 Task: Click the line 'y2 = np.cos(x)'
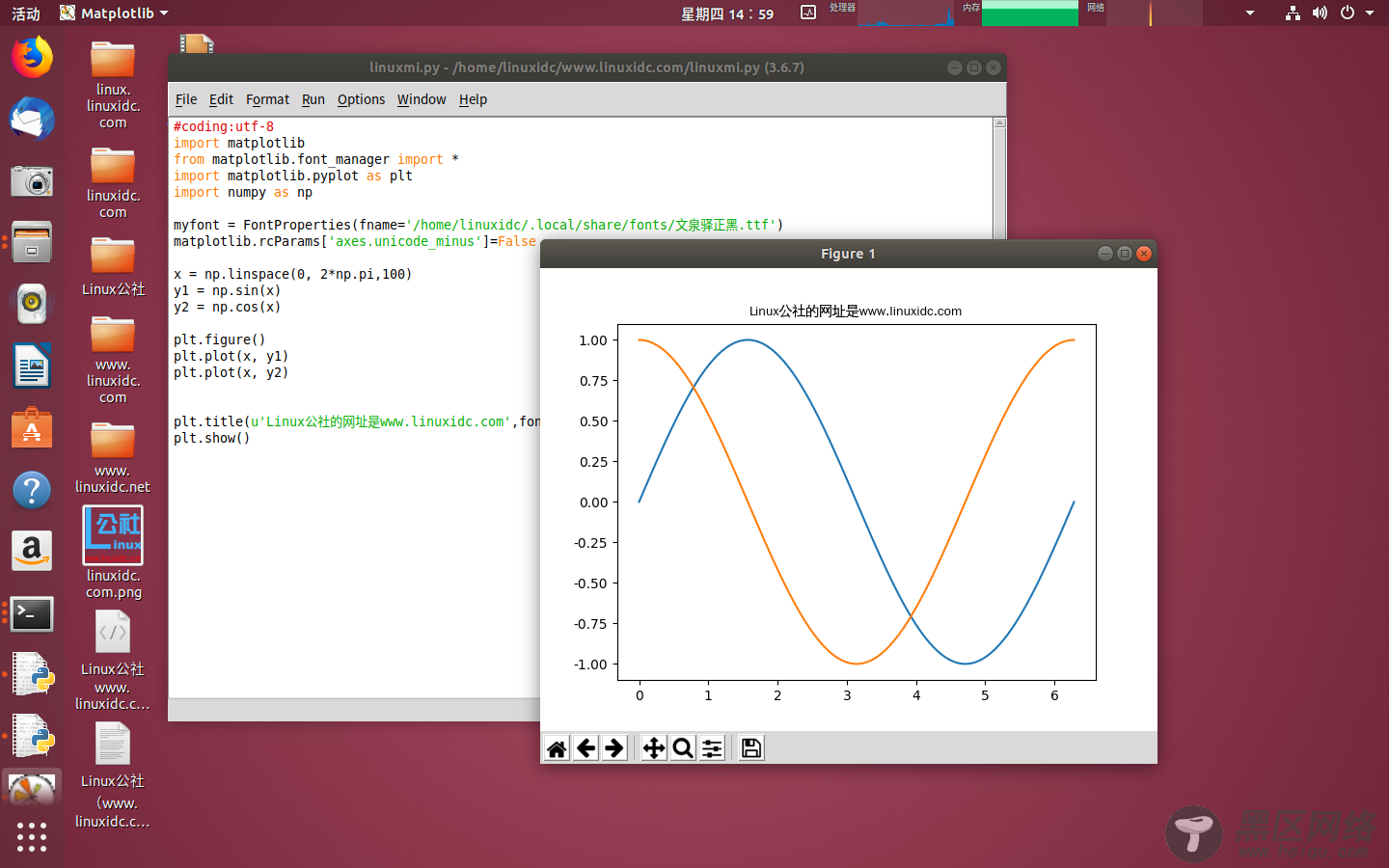227,307
